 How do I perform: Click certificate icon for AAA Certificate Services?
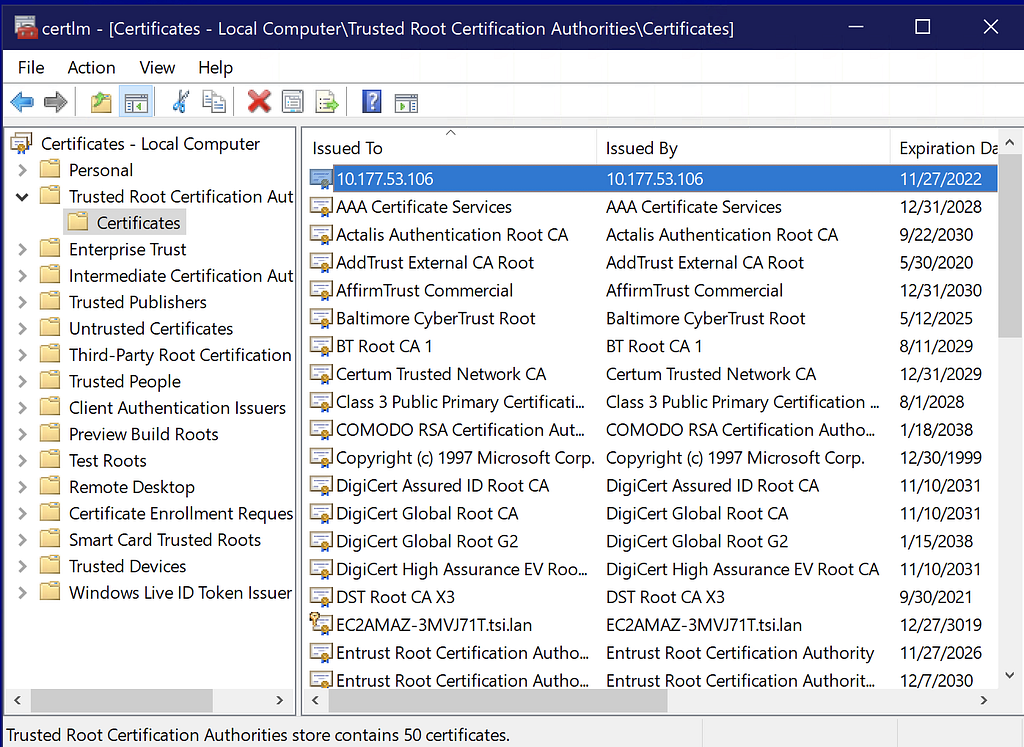(x=321, y=207)
